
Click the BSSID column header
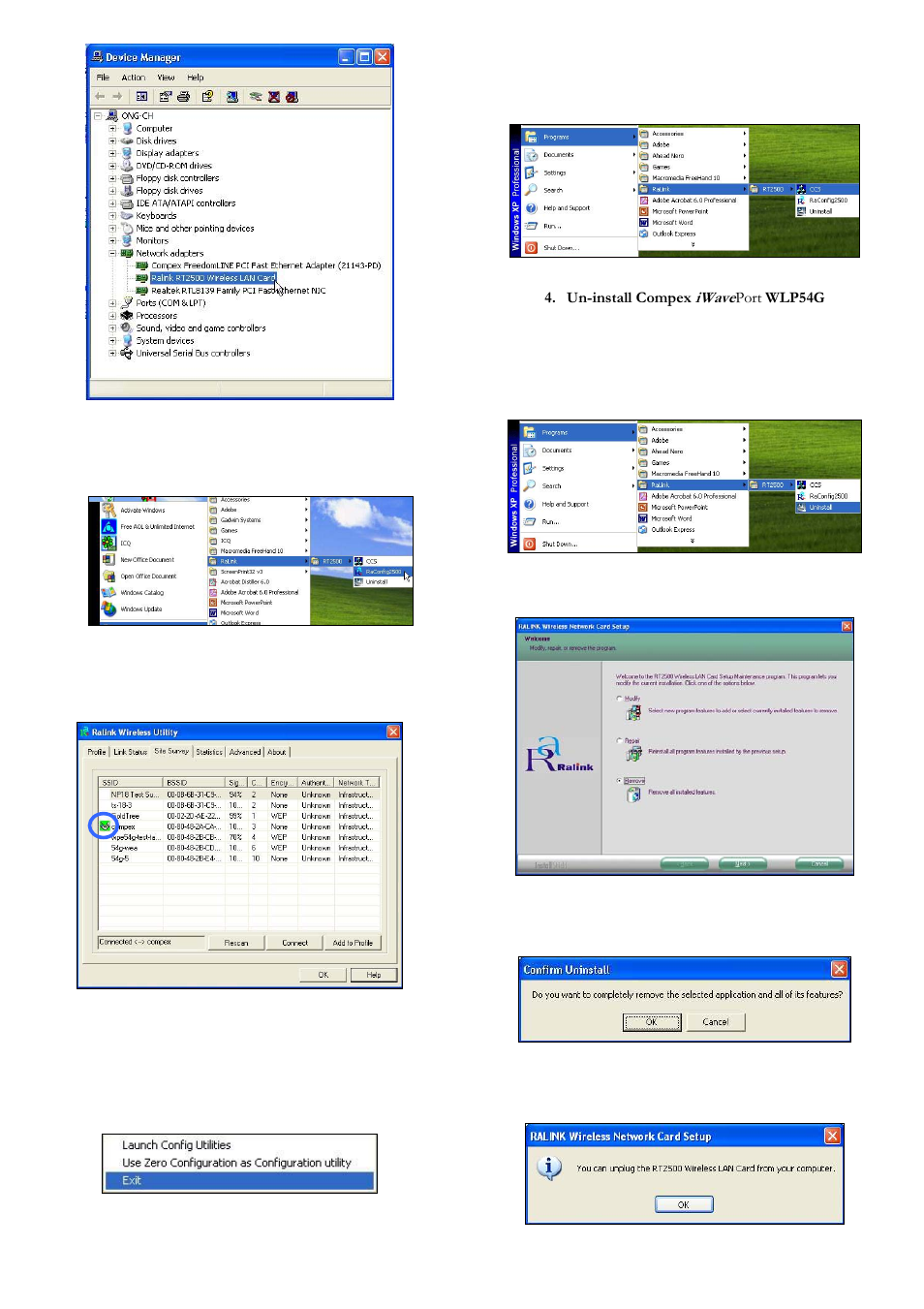pyautogui.click(x=195, y=782)
